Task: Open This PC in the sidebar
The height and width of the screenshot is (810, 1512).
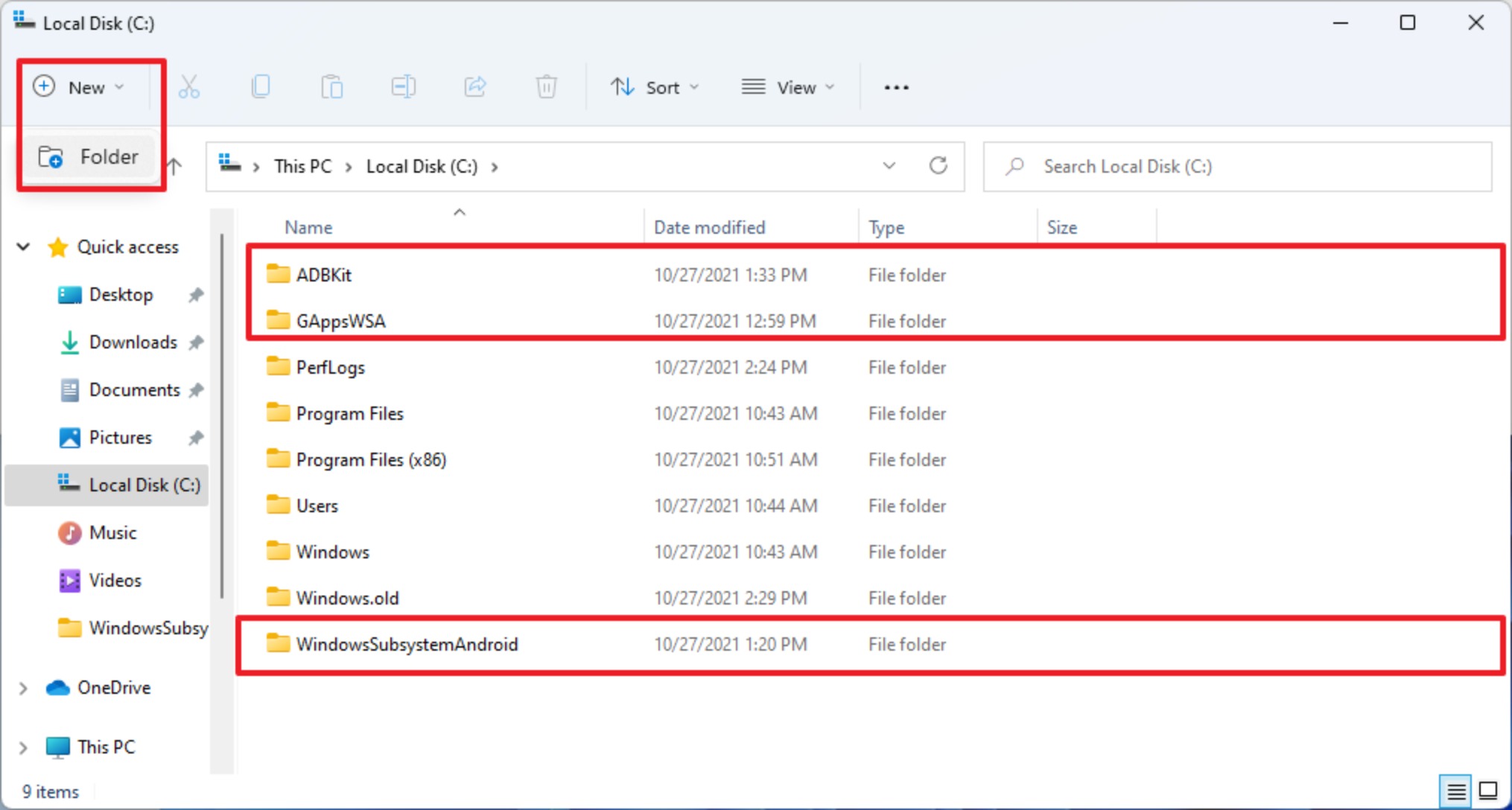Action: [106, 747]
